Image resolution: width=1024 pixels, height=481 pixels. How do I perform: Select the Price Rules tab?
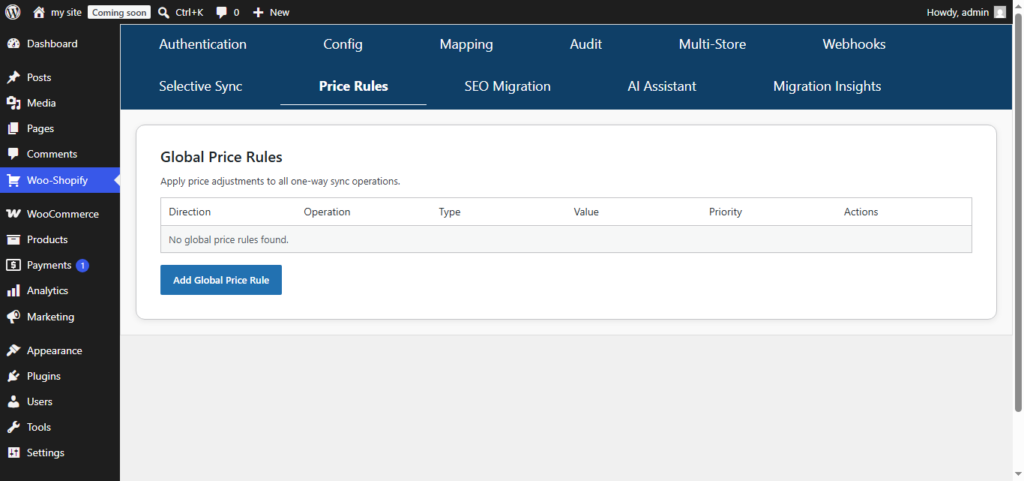click(x=353, y=86)
